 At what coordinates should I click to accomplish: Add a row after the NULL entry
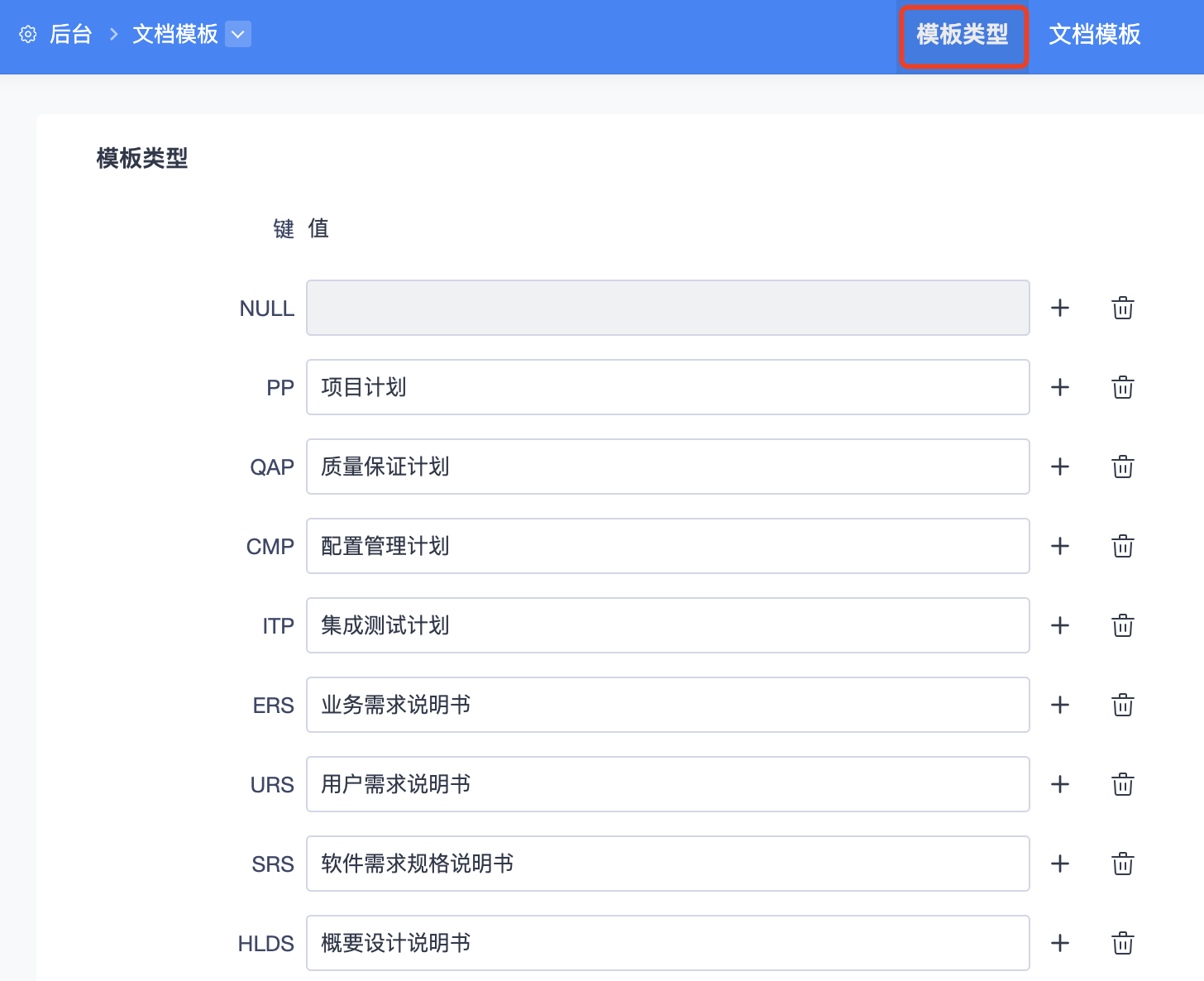1060,308
